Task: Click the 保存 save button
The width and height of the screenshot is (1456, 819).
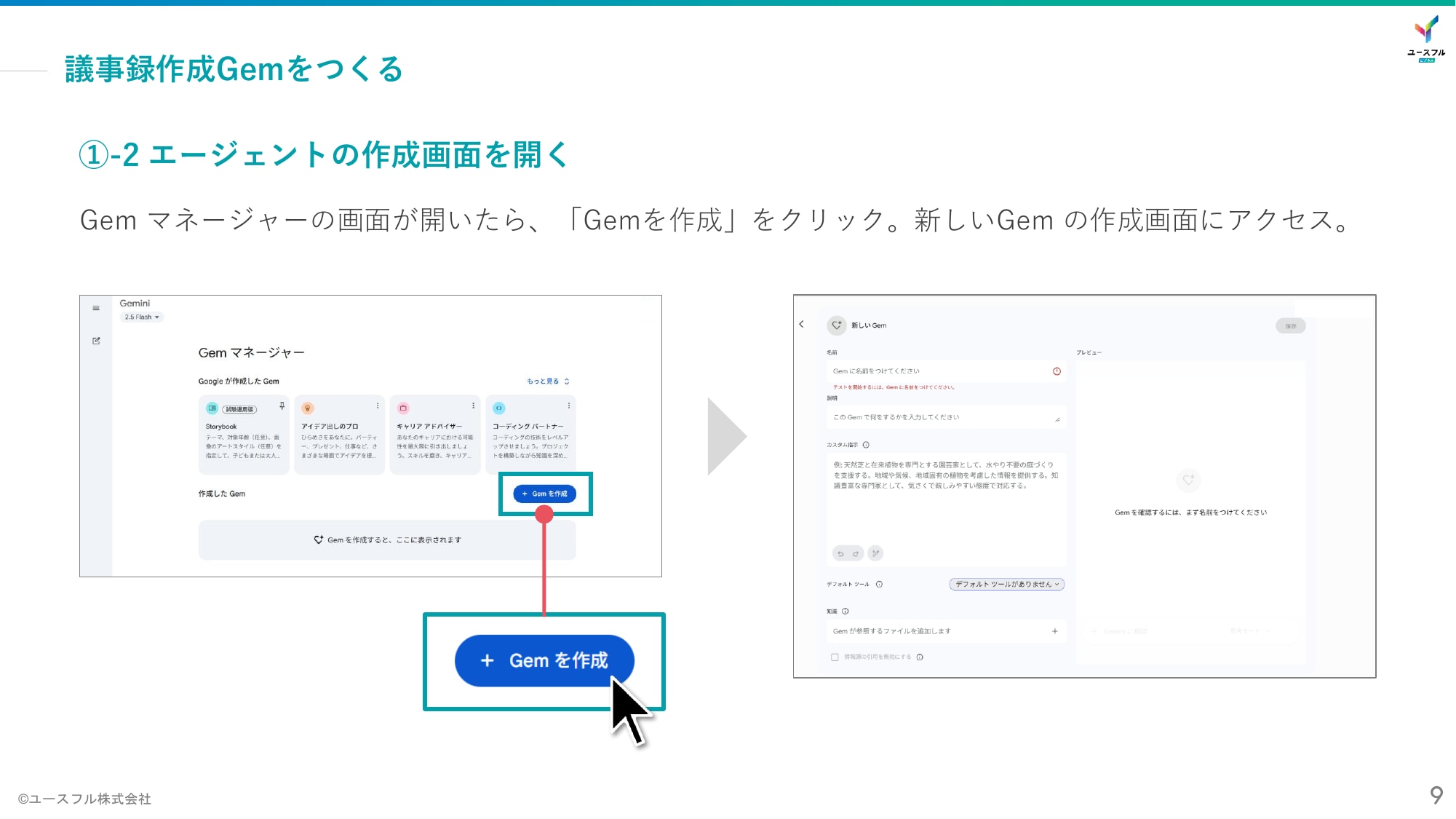Action: pyautogui.click(x=1291, y=326)
